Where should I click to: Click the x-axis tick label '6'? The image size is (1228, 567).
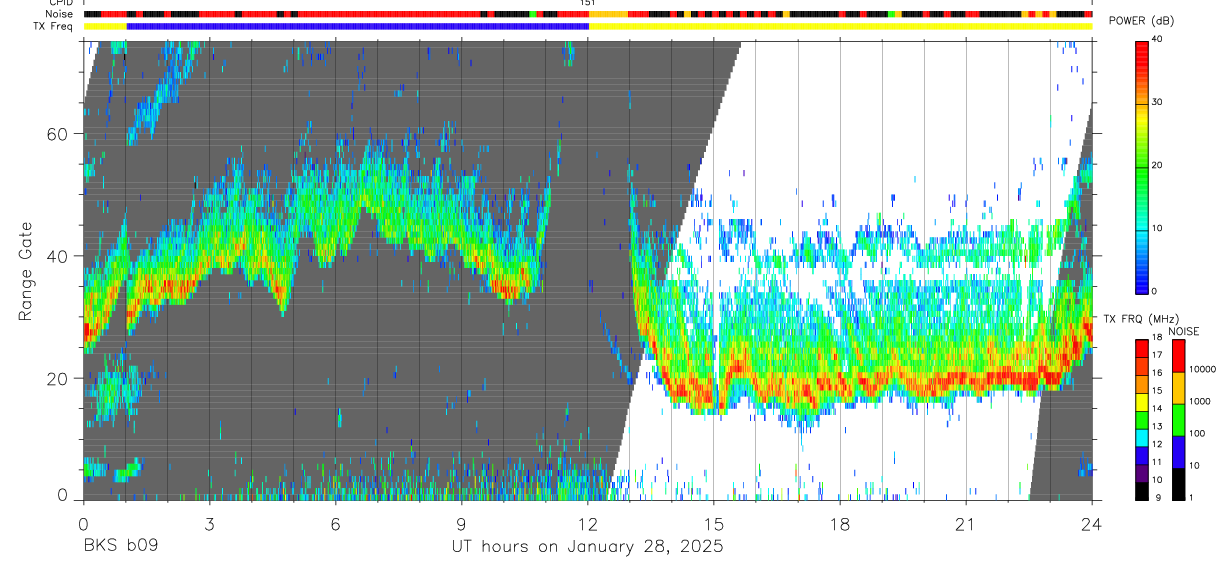(x=335, y=523)
